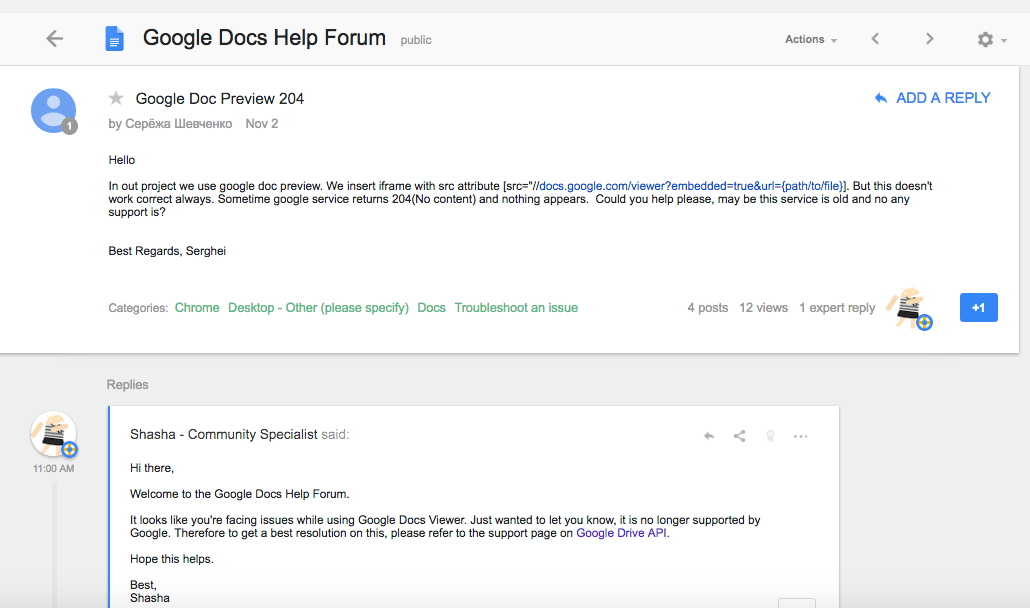This screenshot has width=1030, height=608.
Task: Navigate to the next topic with the chevron
Action: click(929, 38)
